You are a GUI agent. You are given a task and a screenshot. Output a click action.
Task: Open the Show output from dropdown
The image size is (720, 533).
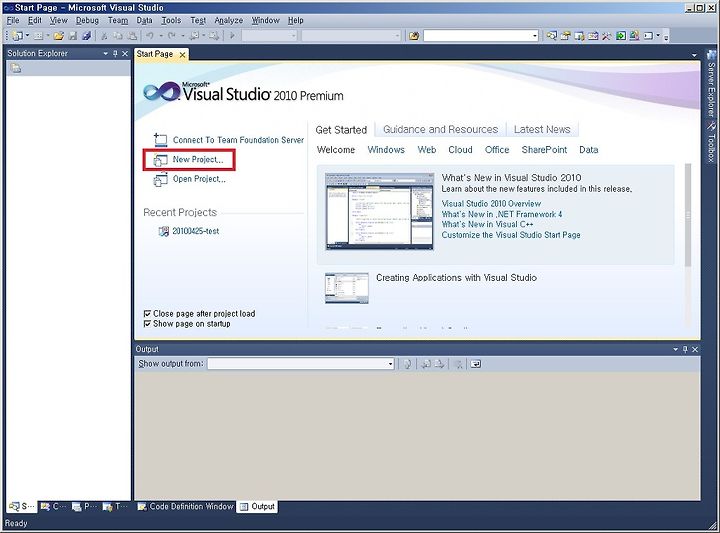pos(390,364)
